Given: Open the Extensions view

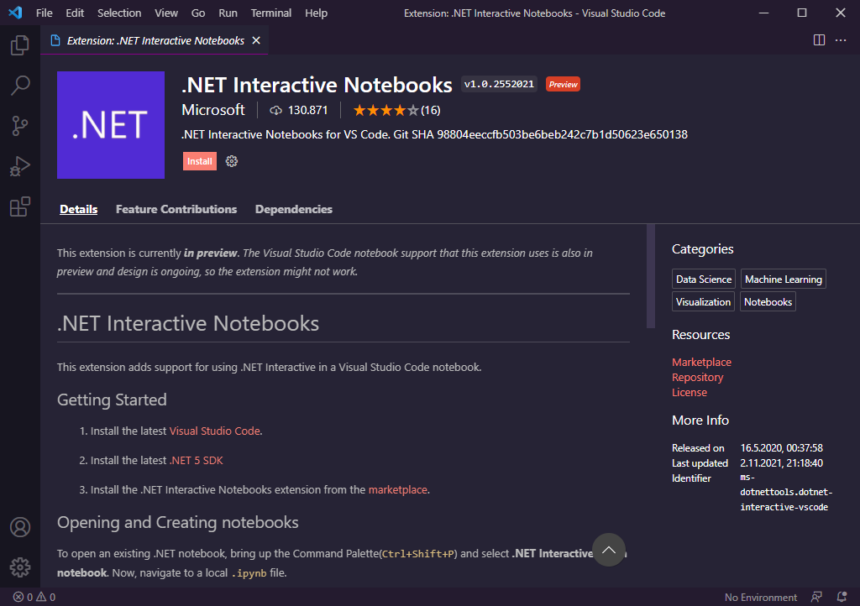Looking at the screenshot, I should pyautogui.click(x=21, y=206).
